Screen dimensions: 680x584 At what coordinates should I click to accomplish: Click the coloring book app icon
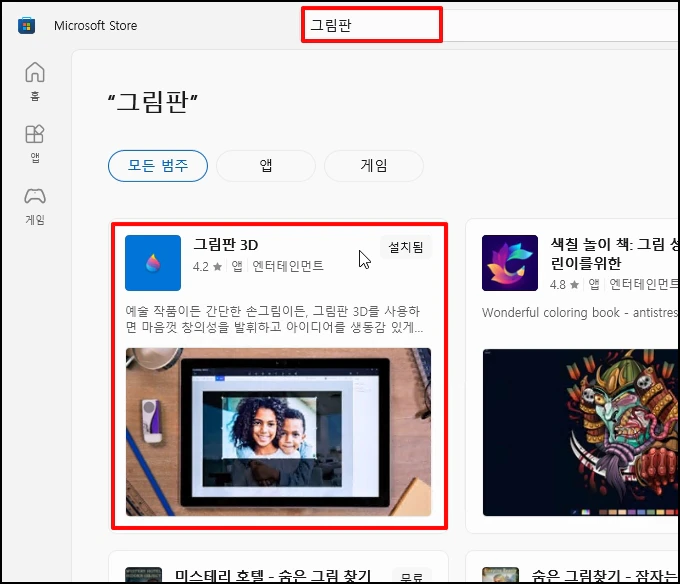[510, 263]
